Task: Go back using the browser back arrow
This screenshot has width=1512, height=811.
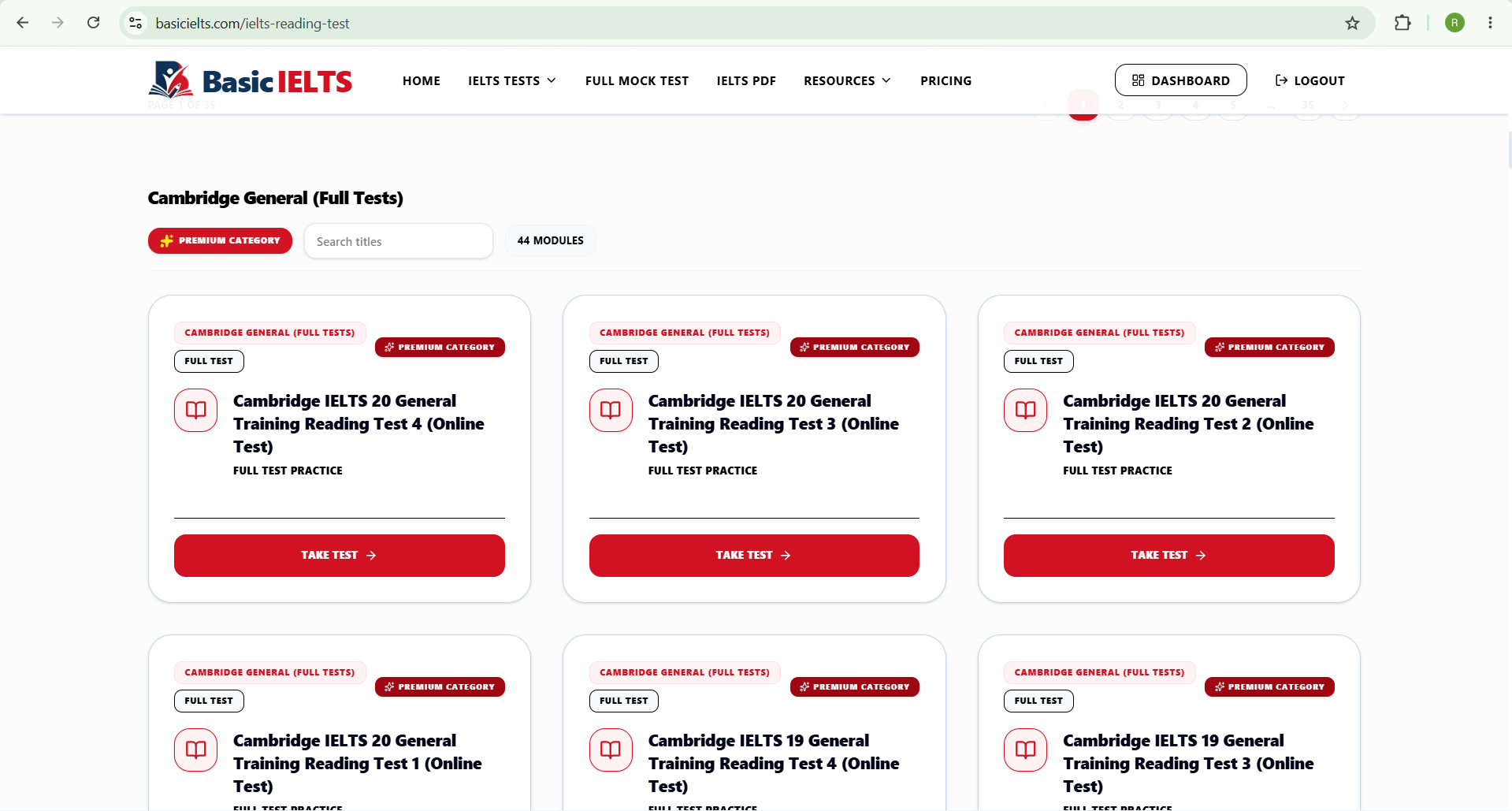Action: [23, 23]
